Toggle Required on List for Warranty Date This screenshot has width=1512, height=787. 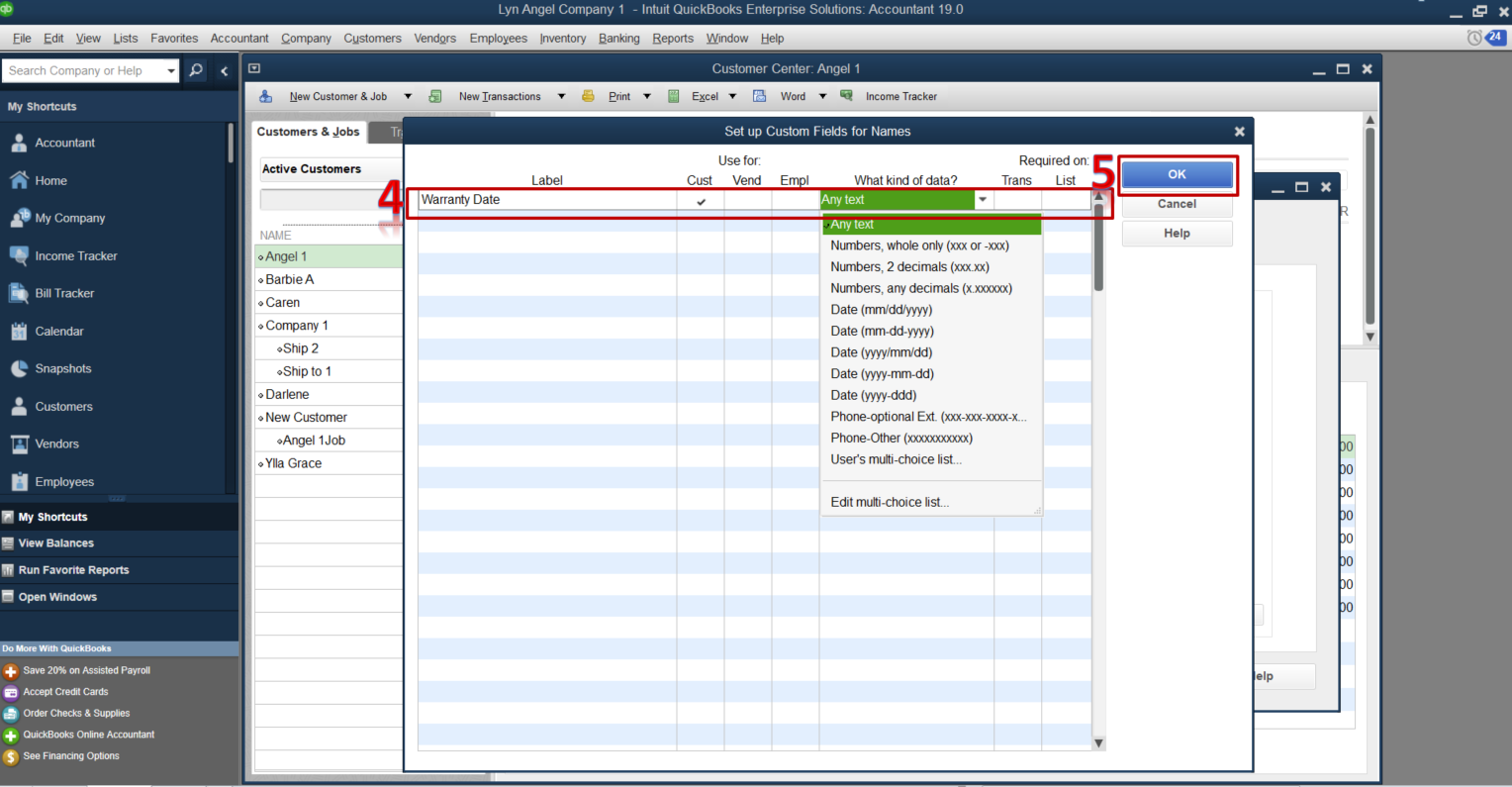[1066, 200]
